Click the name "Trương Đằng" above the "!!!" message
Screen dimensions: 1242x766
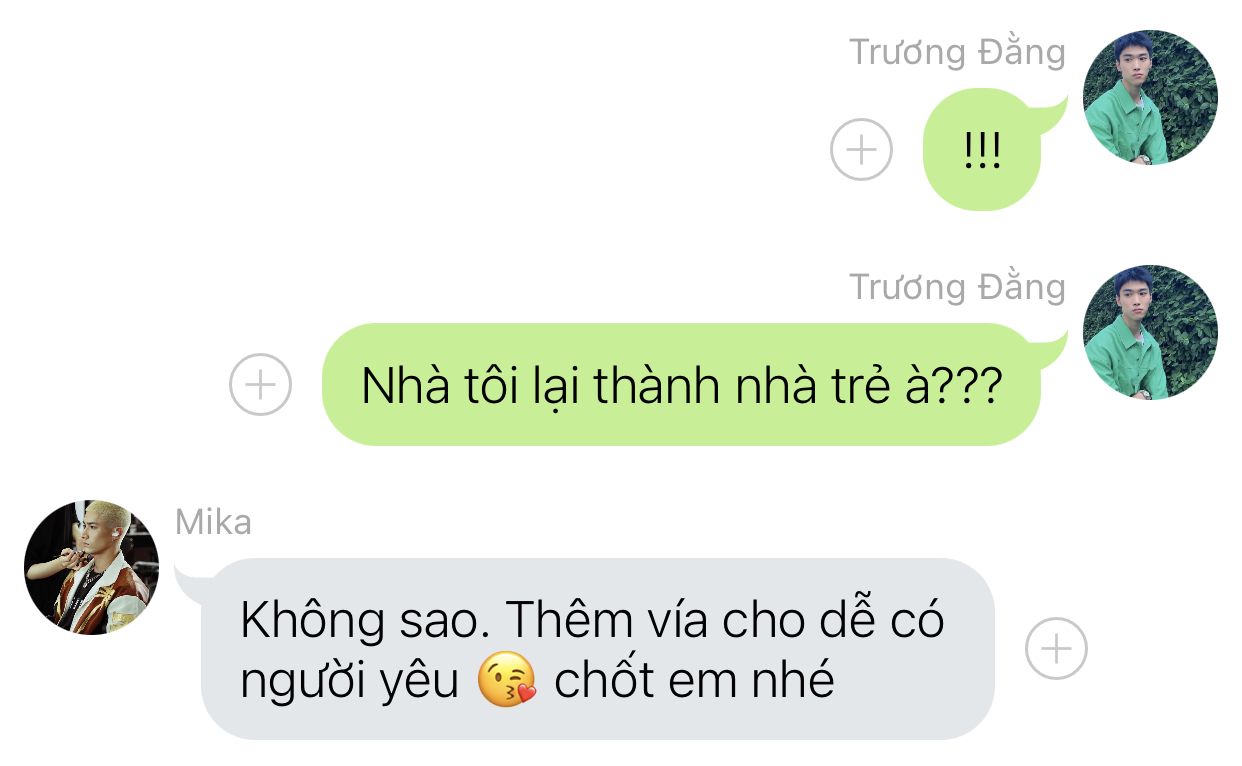pyautogui.click(x=957, y=52)
